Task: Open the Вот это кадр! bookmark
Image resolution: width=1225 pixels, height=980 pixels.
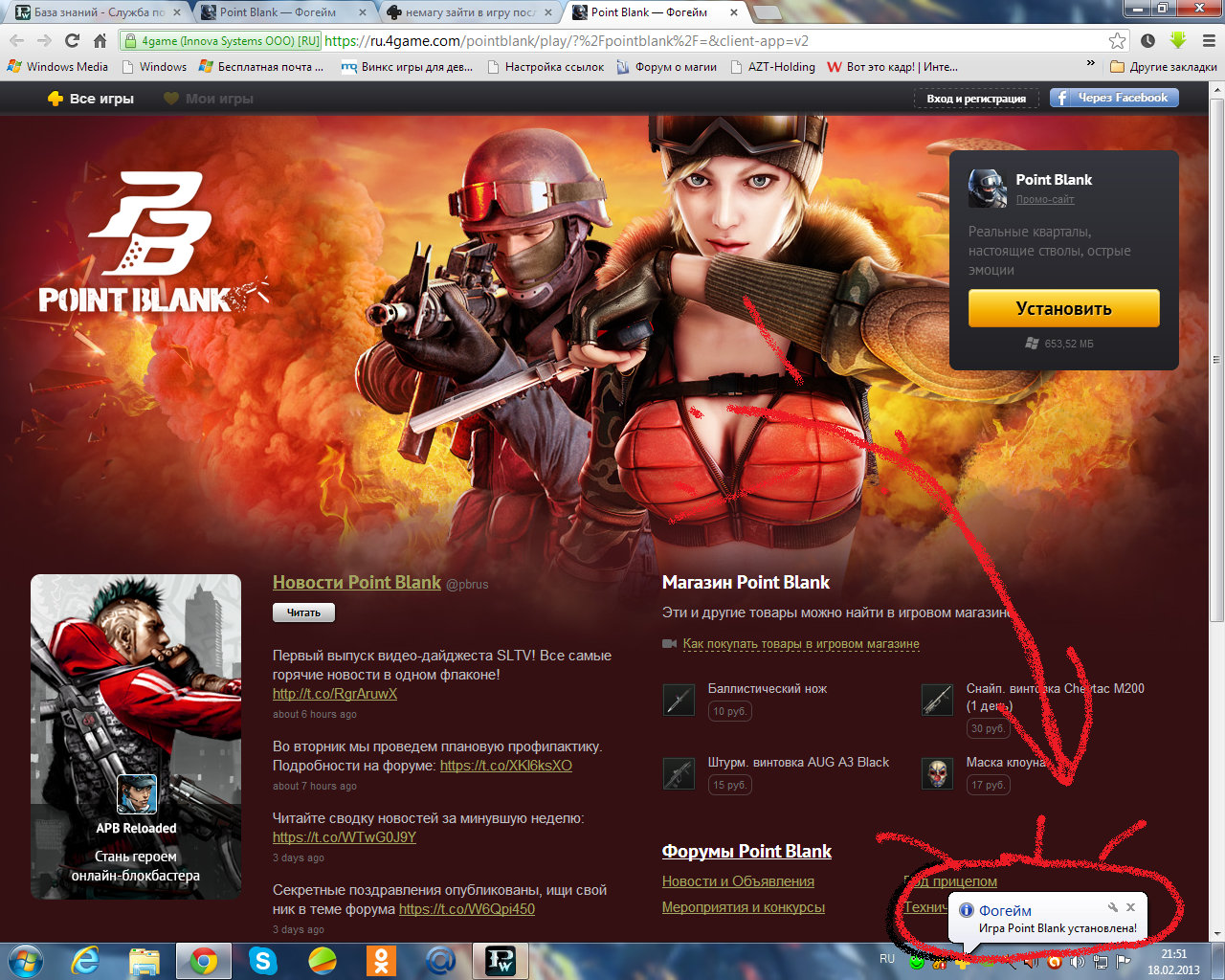Action: (892, 67)
